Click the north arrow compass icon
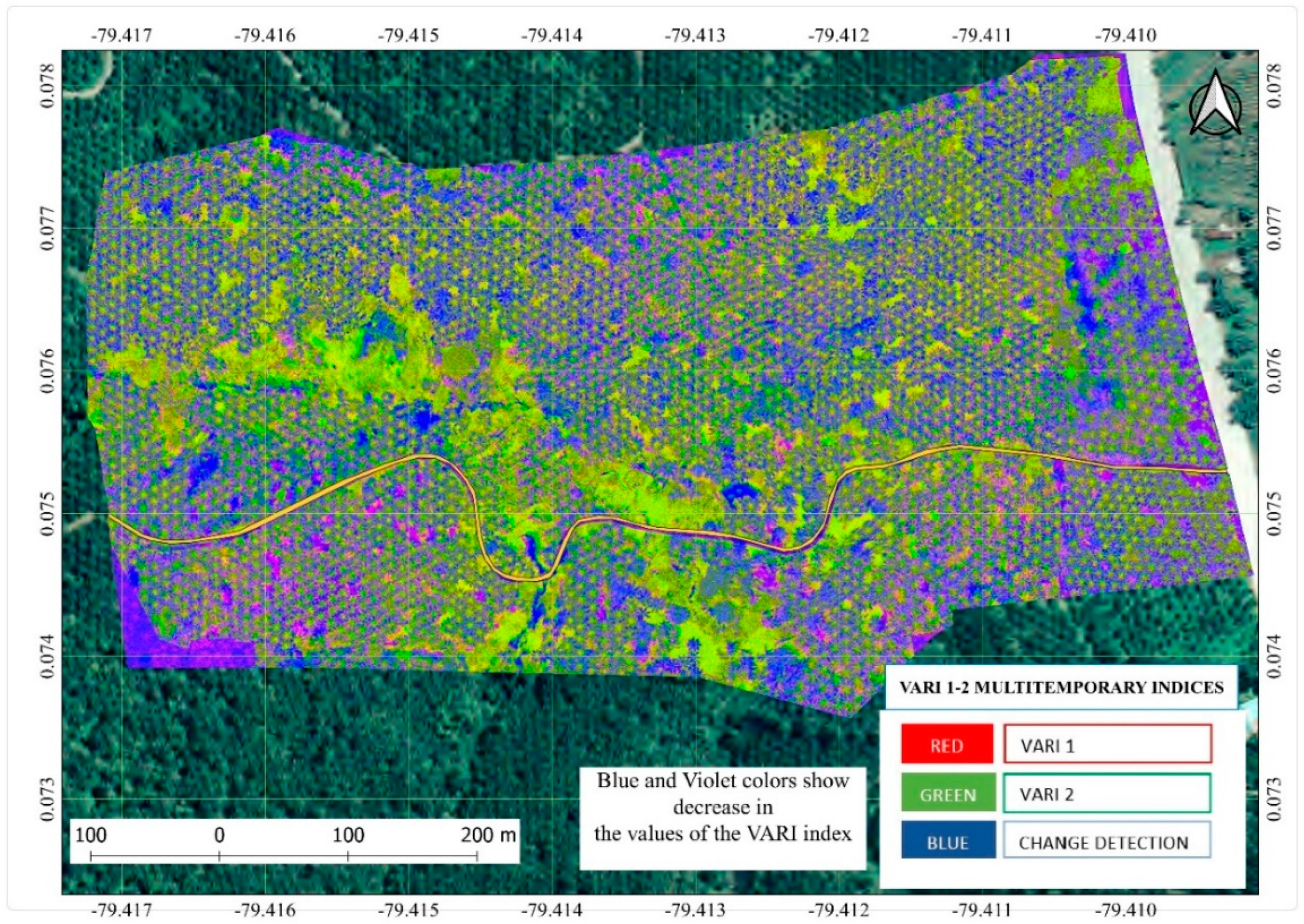Image resolution: width=1304 pixels, height=924 pixels. tap(1214, 106)
